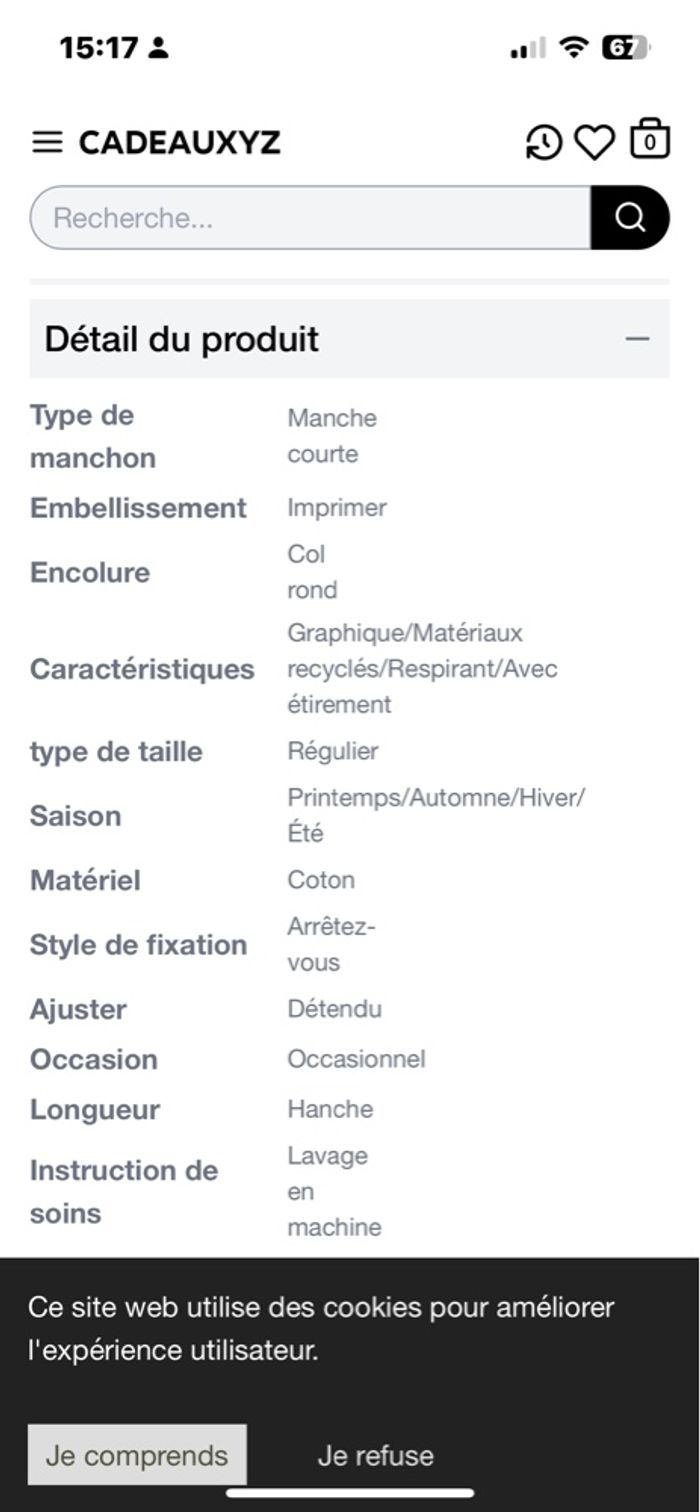Click the Recherche search field
This screenshot has width=700, height=1512.
click(310, 218)
